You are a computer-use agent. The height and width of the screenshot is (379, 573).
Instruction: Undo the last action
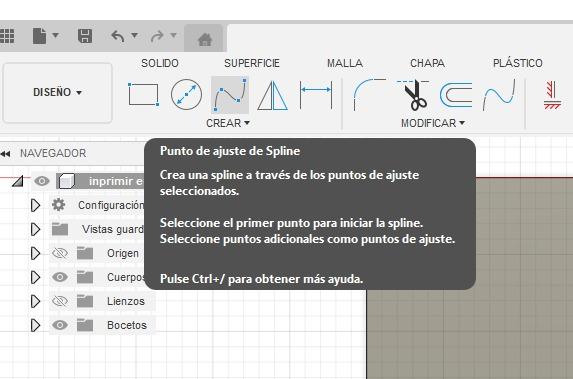coord(118,36)
